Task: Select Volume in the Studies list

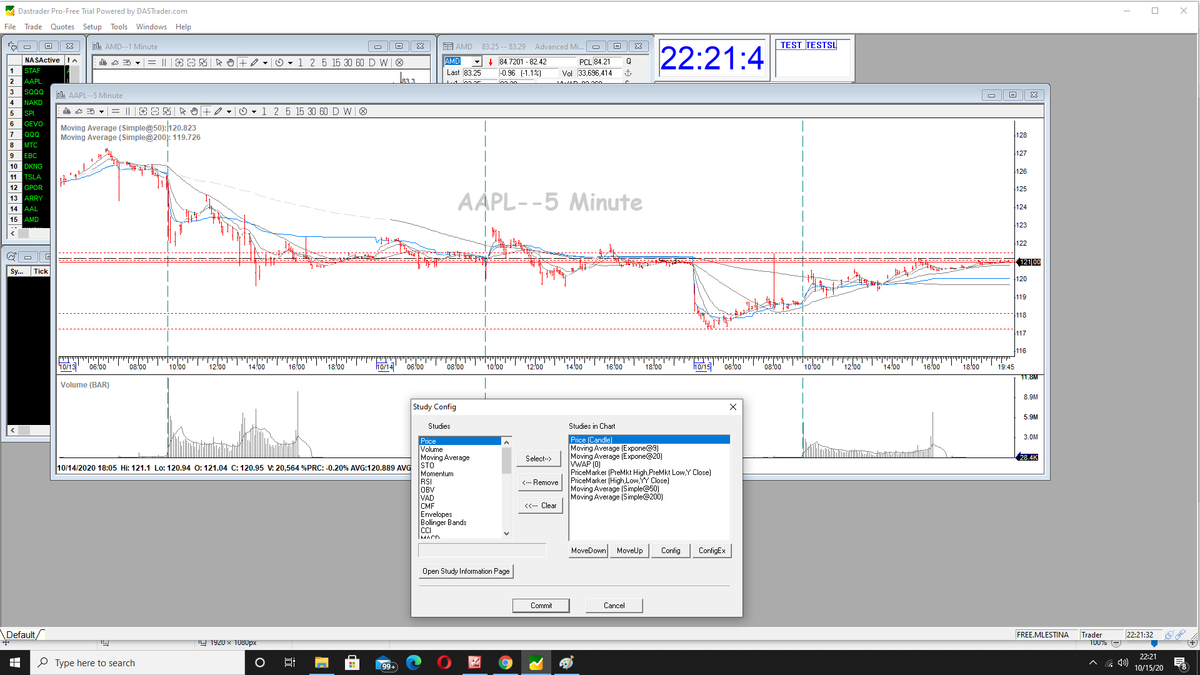Action: (432, 449)
